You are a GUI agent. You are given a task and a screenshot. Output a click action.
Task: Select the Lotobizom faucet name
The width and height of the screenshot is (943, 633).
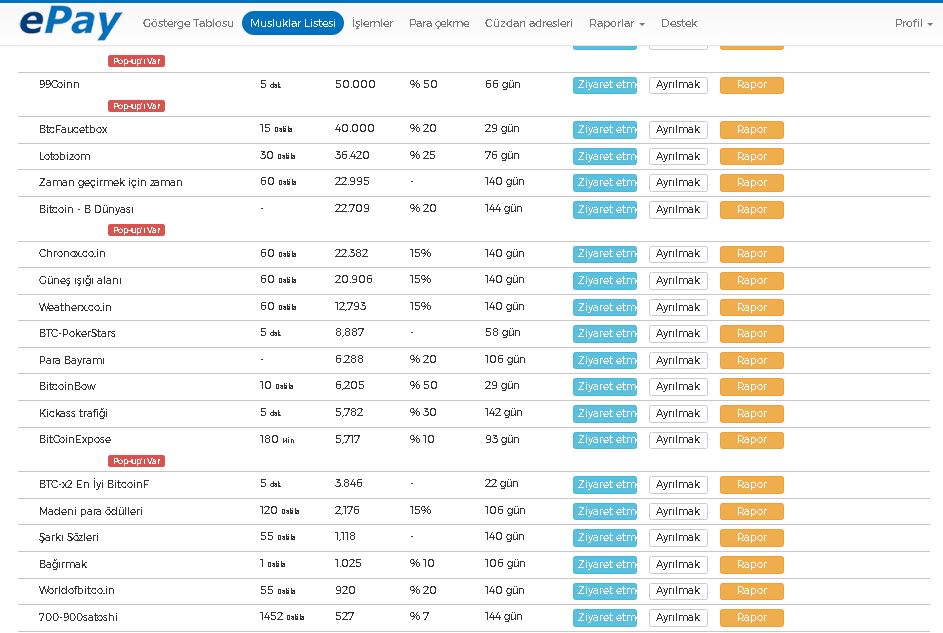point(64,156)
